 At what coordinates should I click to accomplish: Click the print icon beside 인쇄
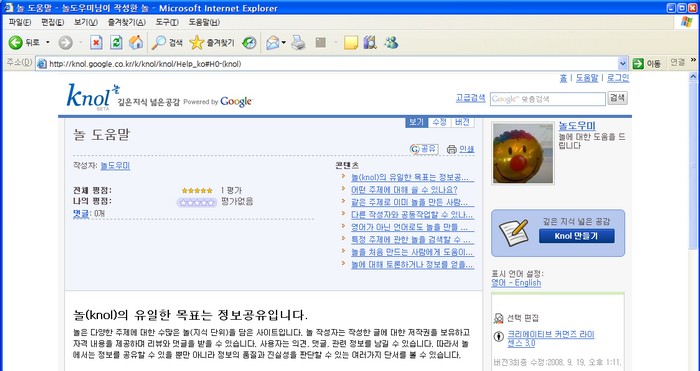tap(452, 150)
